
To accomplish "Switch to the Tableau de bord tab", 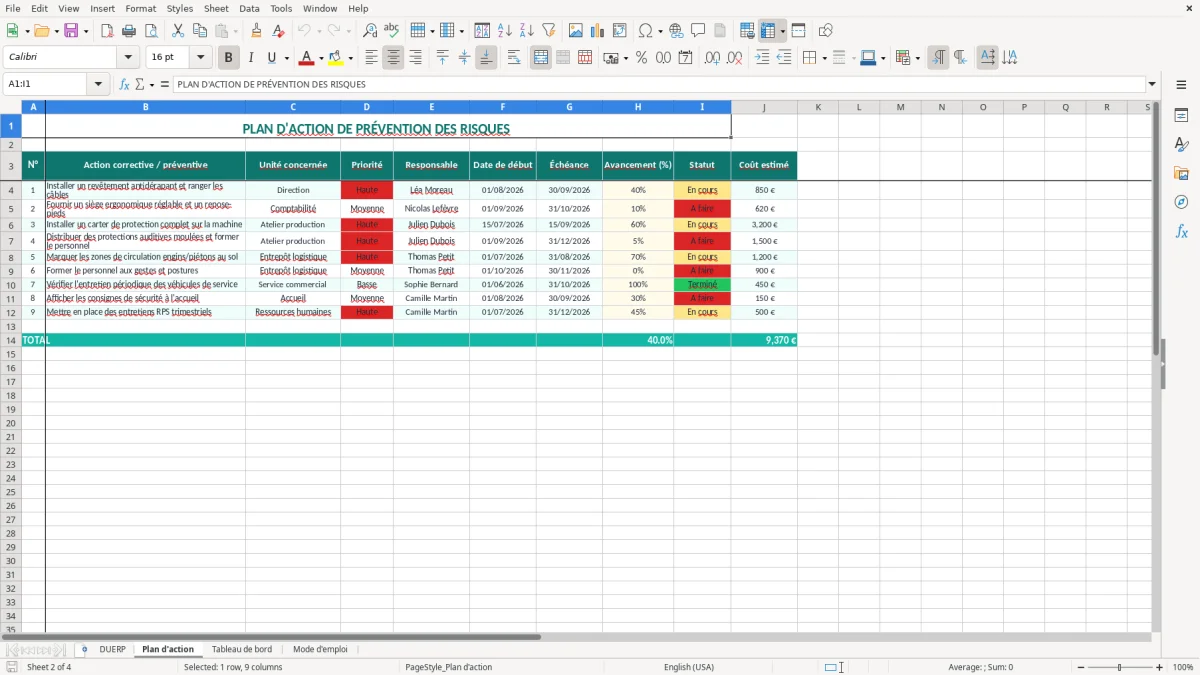I will pos(242,649).
